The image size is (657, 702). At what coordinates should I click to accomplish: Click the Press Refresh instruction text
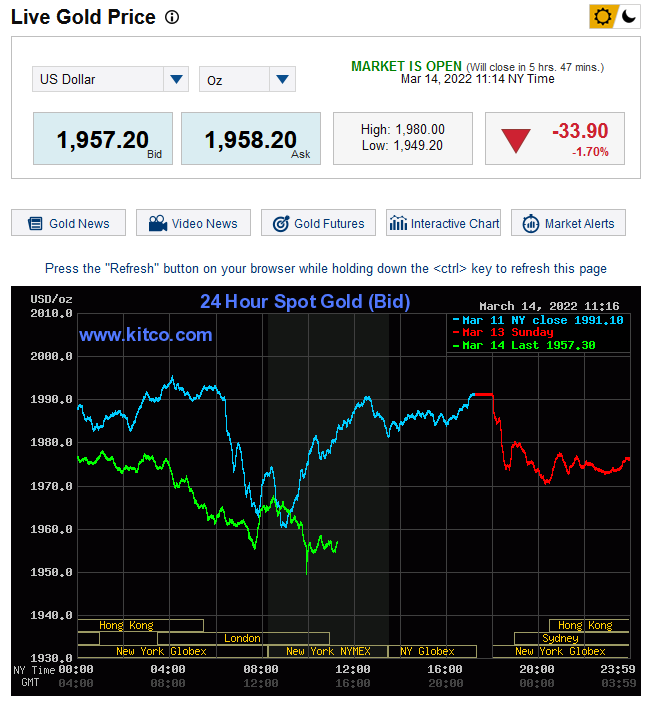pyautogui.click(x=326, y=269)
